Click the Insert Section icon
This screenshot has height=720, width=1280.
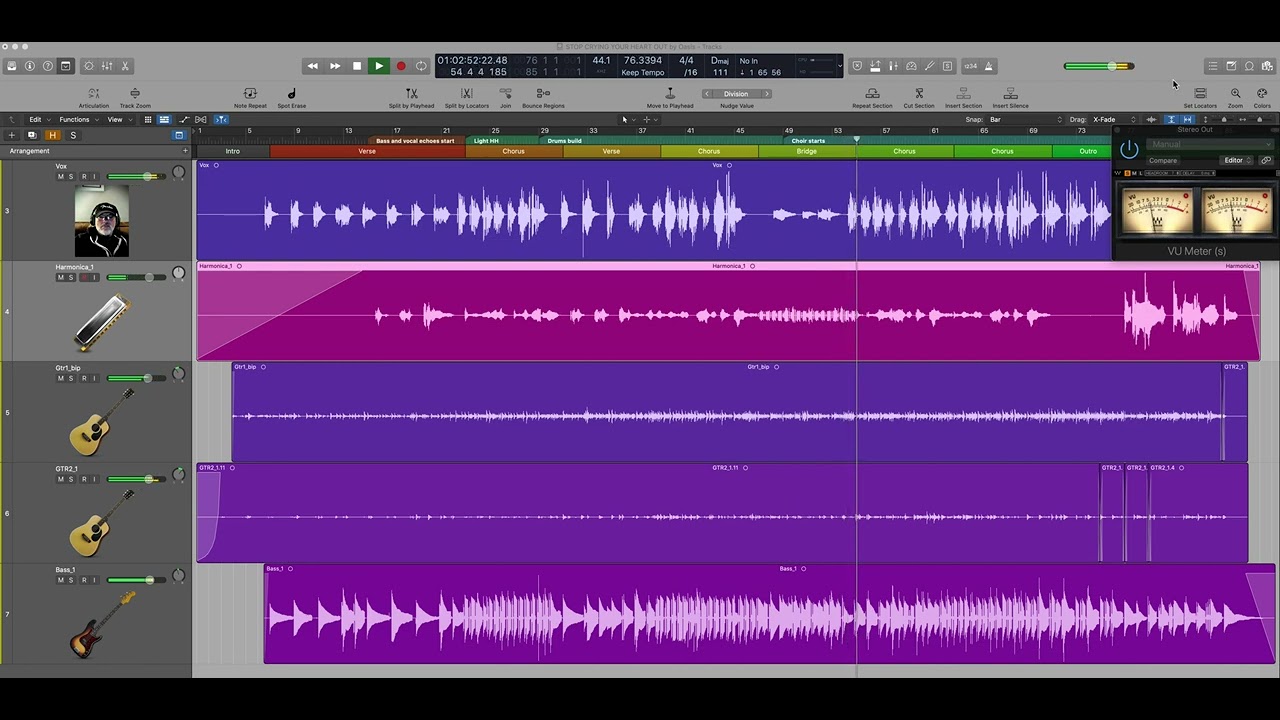pyautogui.click(x=963, y=93)
